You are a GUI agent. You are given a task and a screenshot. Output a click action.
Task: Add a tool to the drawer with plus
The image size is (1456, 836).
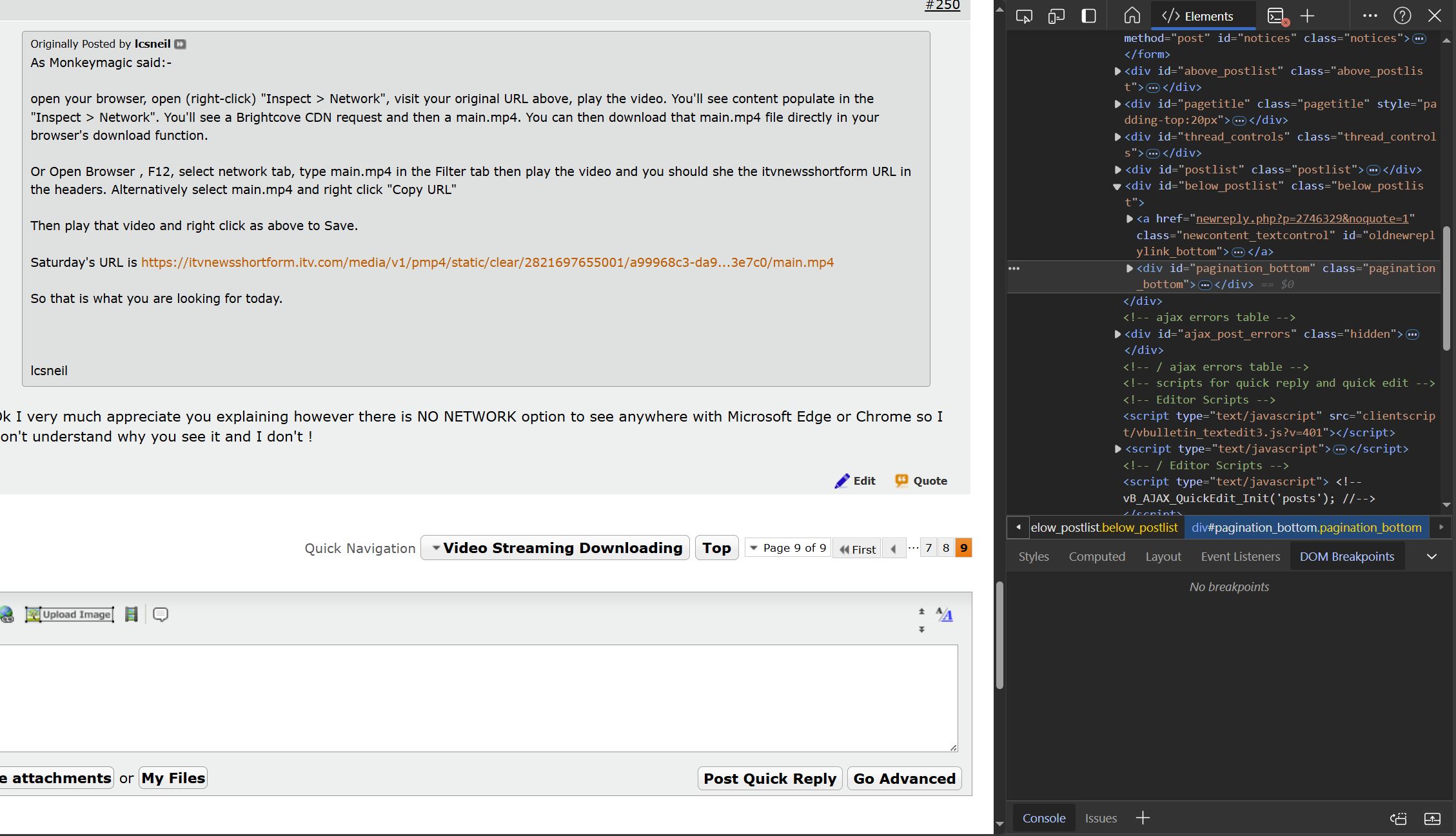click(1143, 818)
